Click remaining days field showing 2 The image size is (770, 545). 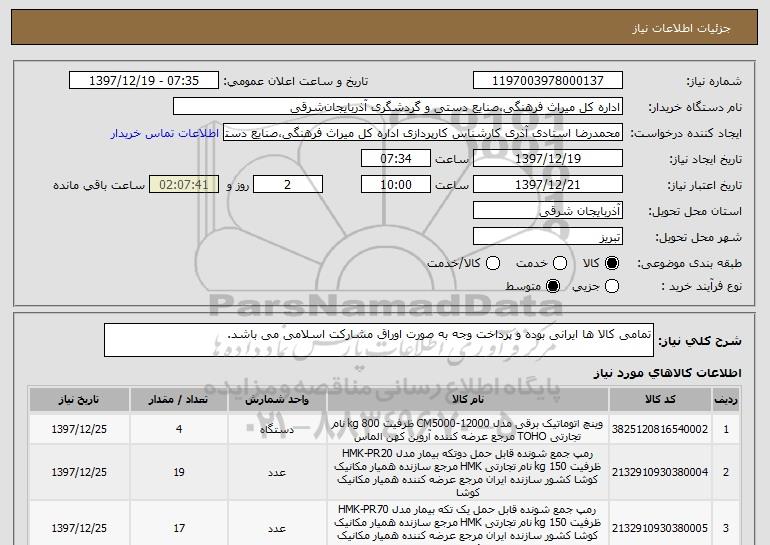coord(288,185)
